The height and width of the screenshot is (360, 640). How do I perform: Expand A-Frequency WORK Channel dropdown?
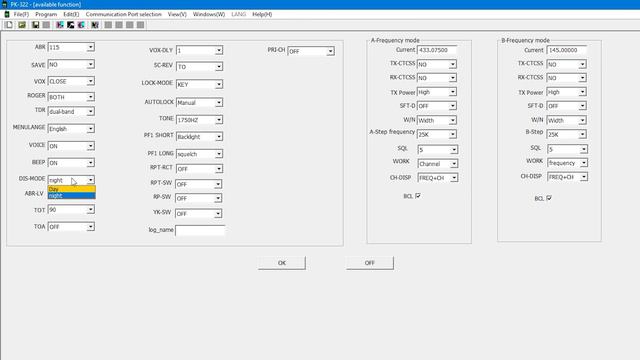453,164
